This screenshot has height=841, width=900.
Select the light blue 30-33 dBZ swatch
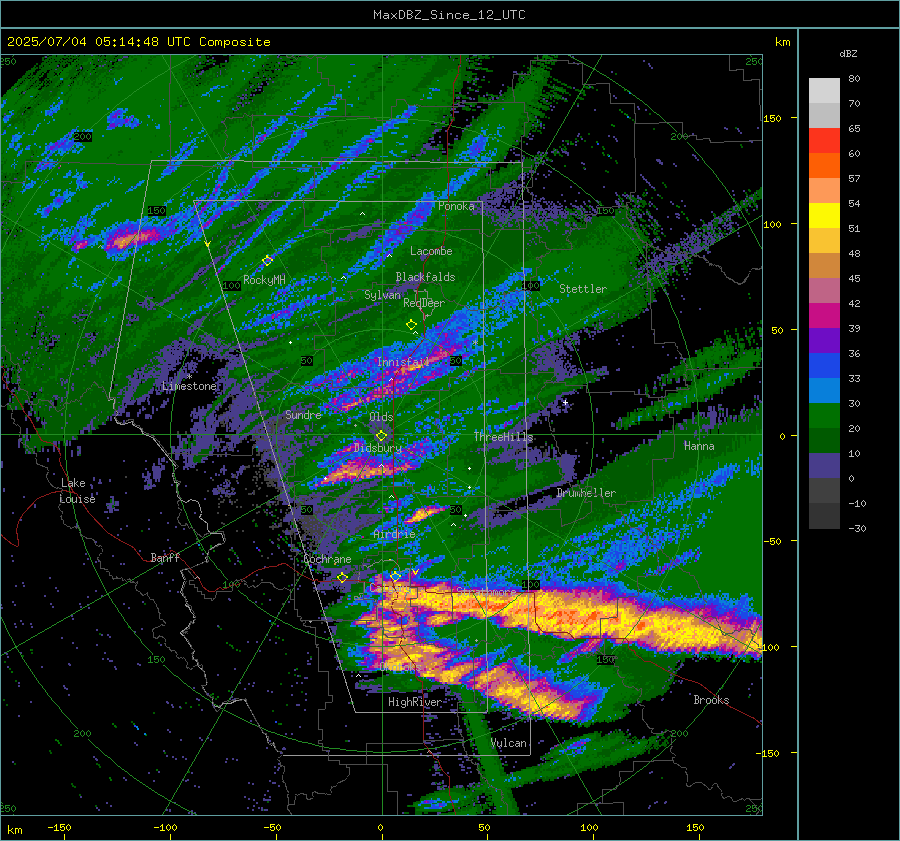(x=824, y=390)
